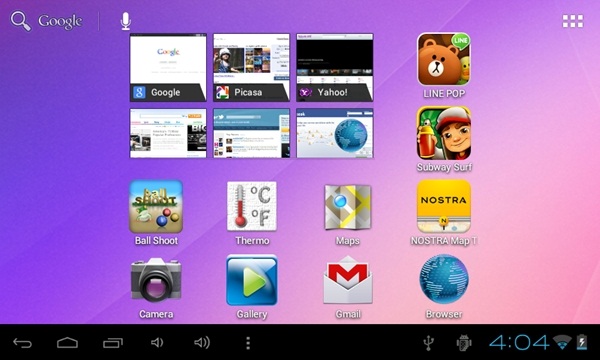Image resolution: width=600 pixels, height=360 pixels.
Task: Open NOSTRA Map app
Action: pos(444,207)
